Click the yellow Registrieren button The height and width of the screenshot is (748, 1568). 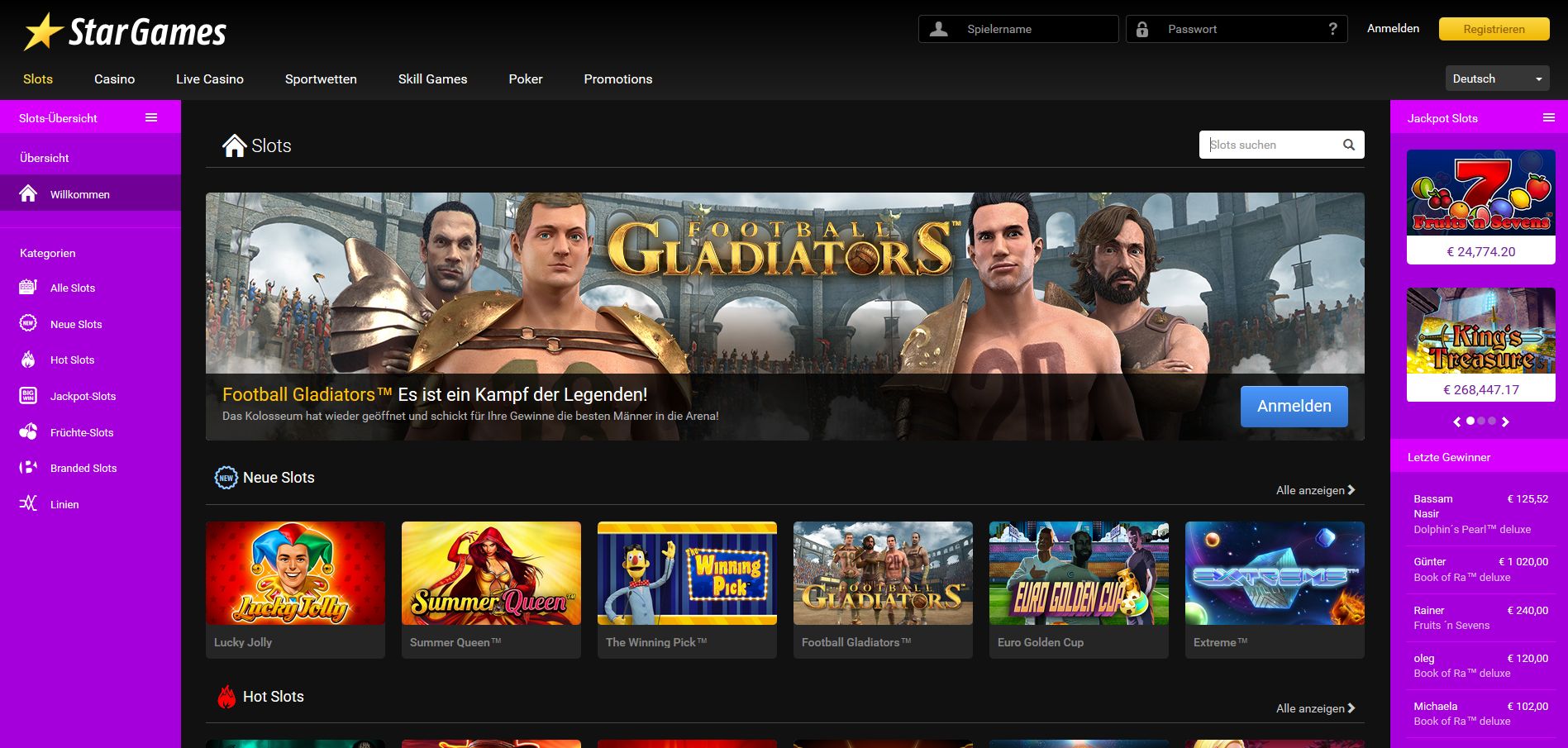click(x=1494, y=29)
